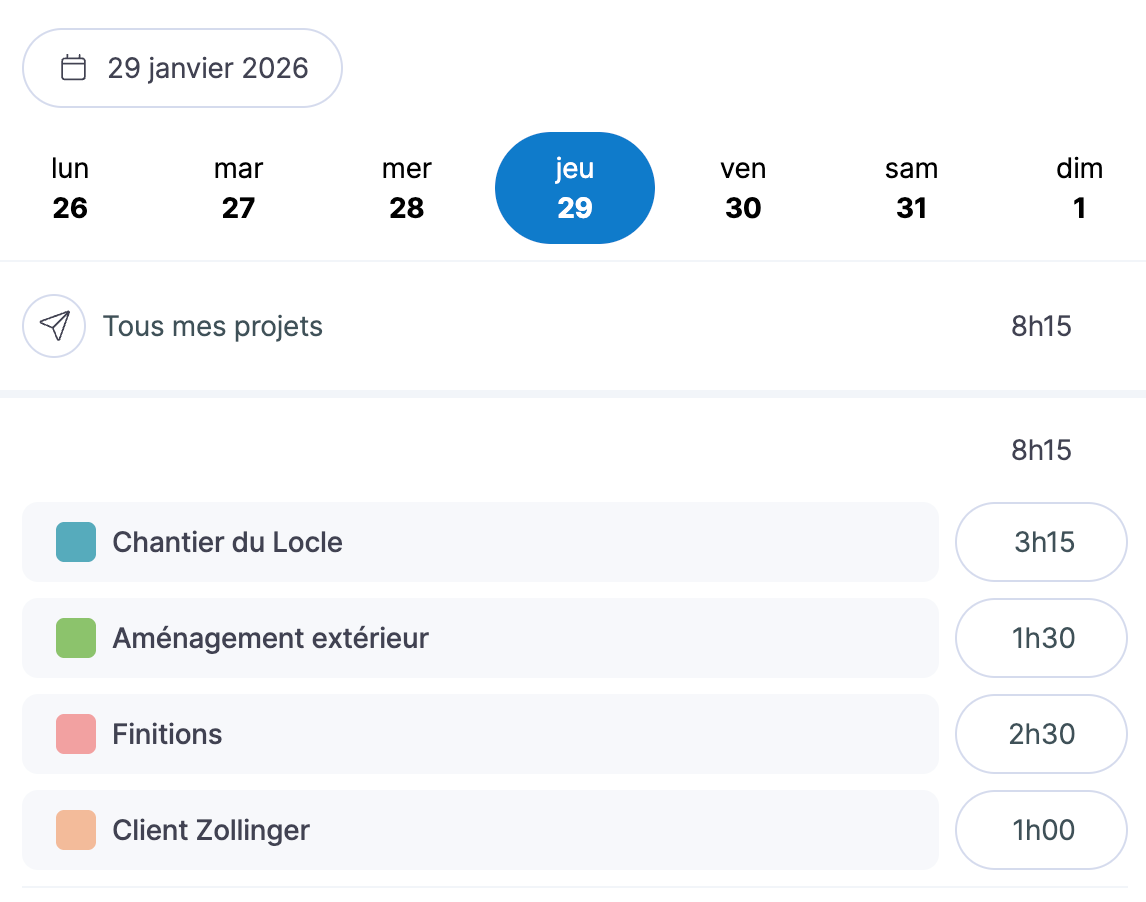This screenshot has width=1146, height=902.
Task: Click the 2h30 time field for Finitions
Action: (x=1042, y=734)
